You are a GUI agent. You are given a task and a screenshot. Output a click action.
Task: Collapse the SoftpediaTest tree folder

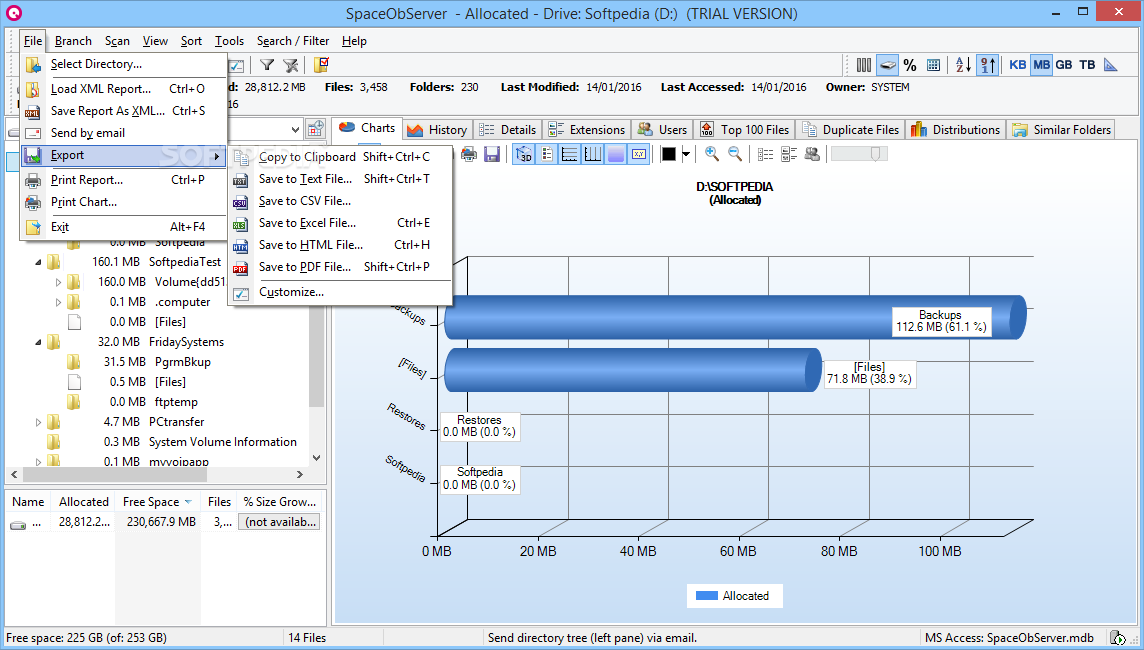pos(38,262)
